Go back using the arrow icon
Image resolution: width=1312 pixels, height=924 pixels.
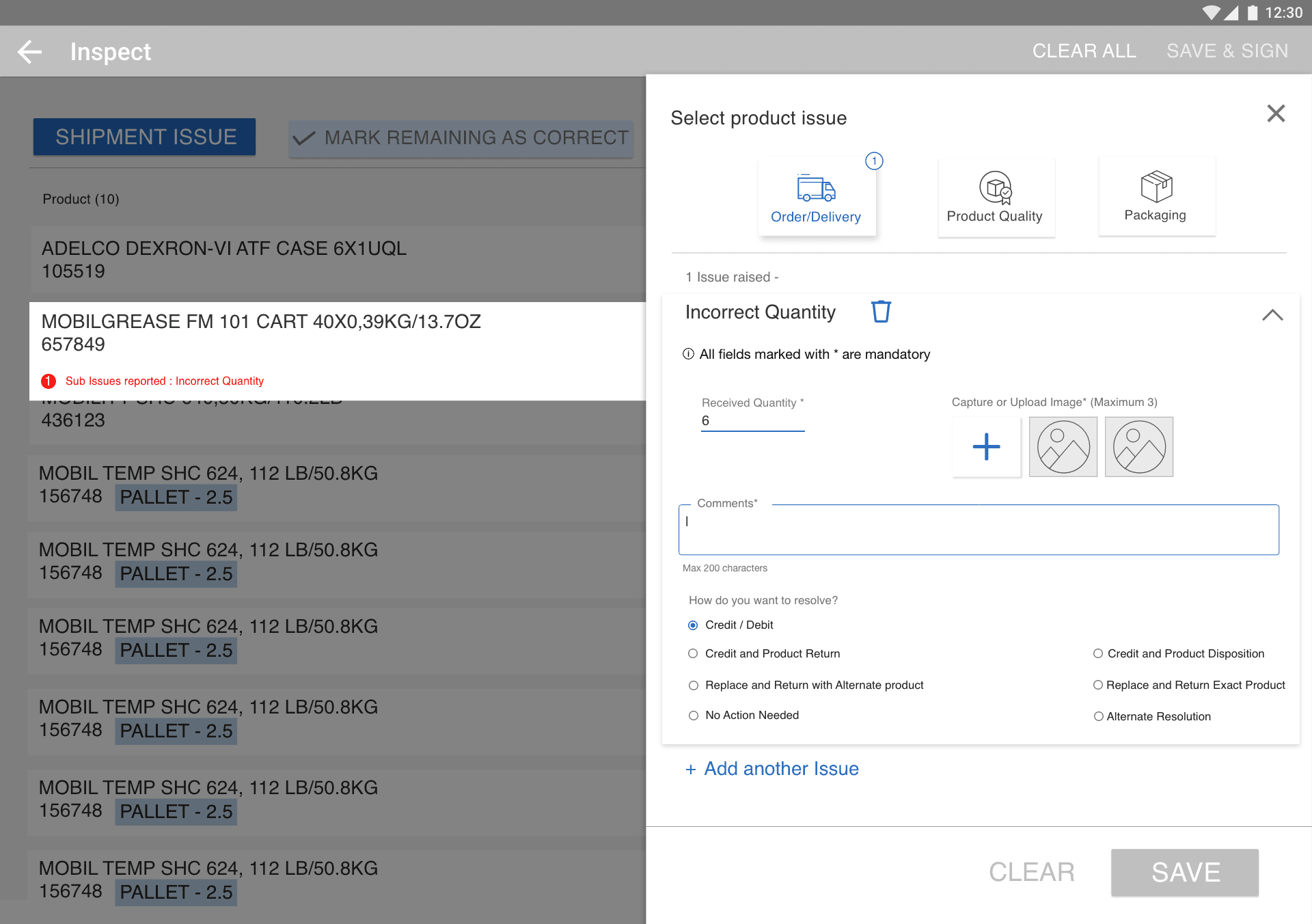(x=29, y=52)
